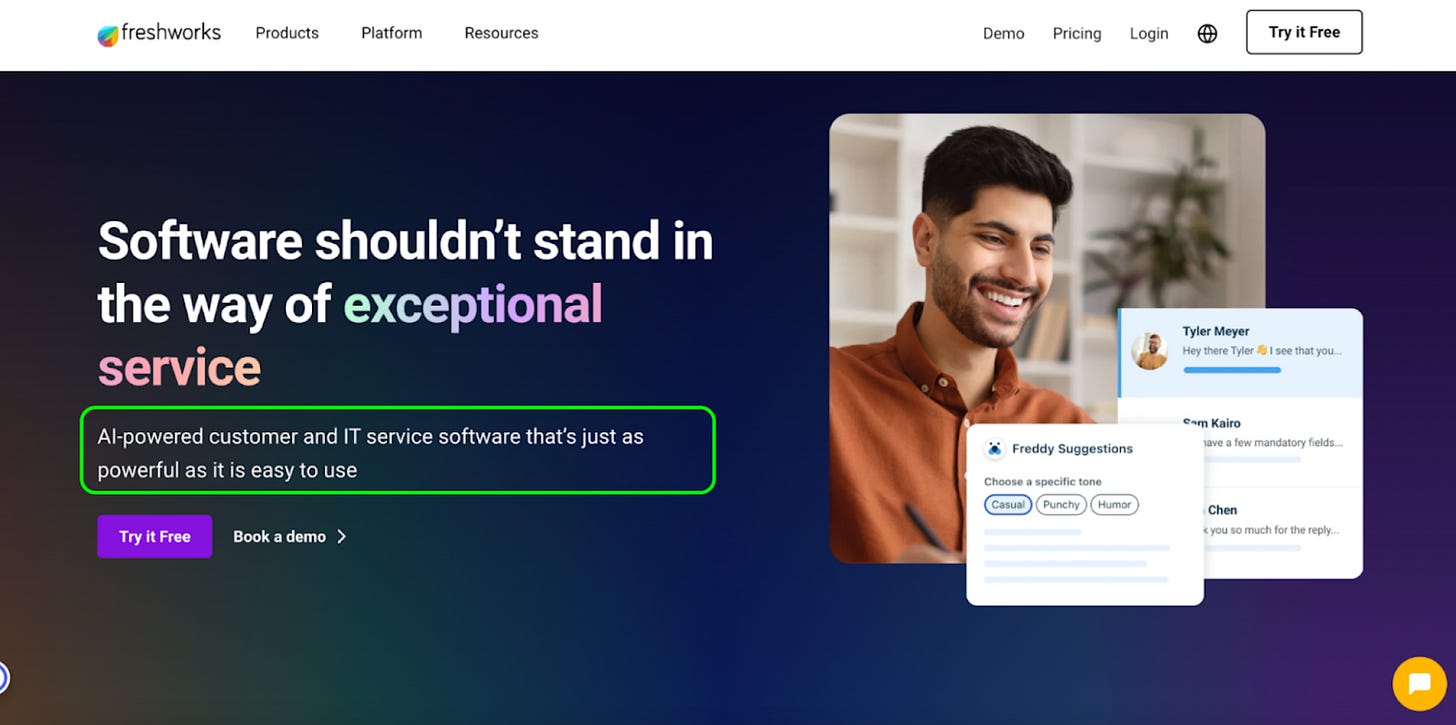Select the Humor tone chip
This screenshot has height=725, width=1456.
pyautogui.click(x=1114, y=505)
